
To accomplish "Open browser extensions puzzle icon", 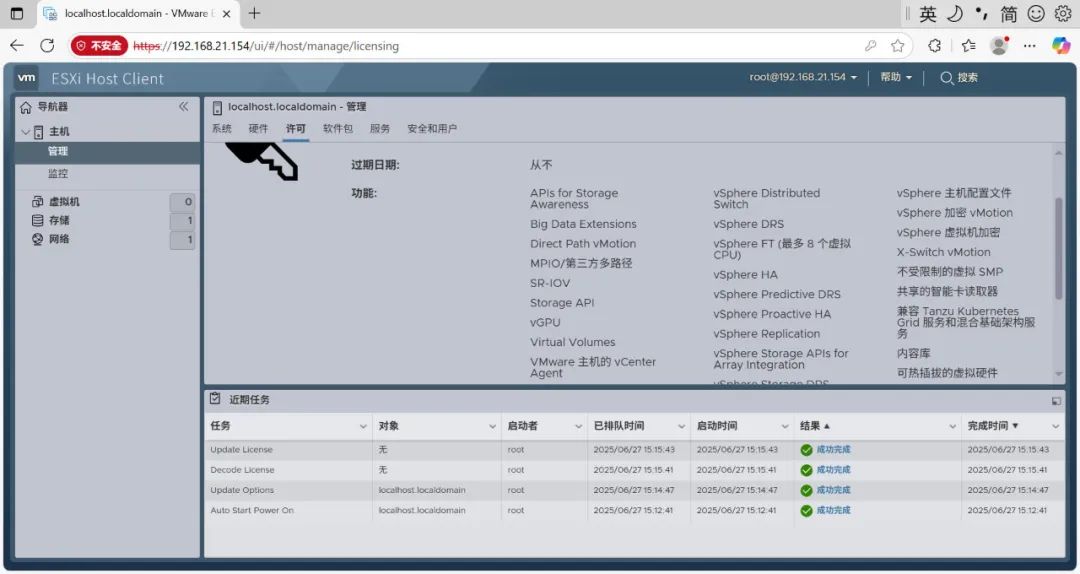I will [x=935, y=45].
